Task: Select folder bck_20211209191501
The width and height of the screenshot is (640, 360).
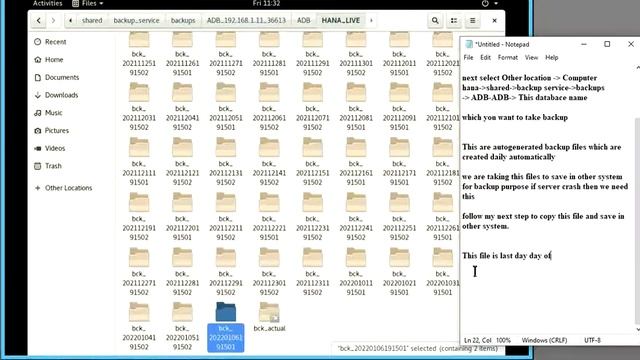Action: [x=399, y=107]
